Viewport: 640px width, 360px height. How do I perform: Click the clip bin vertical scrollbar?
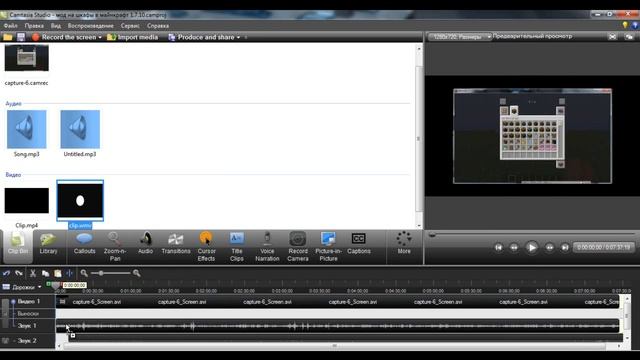419,138
